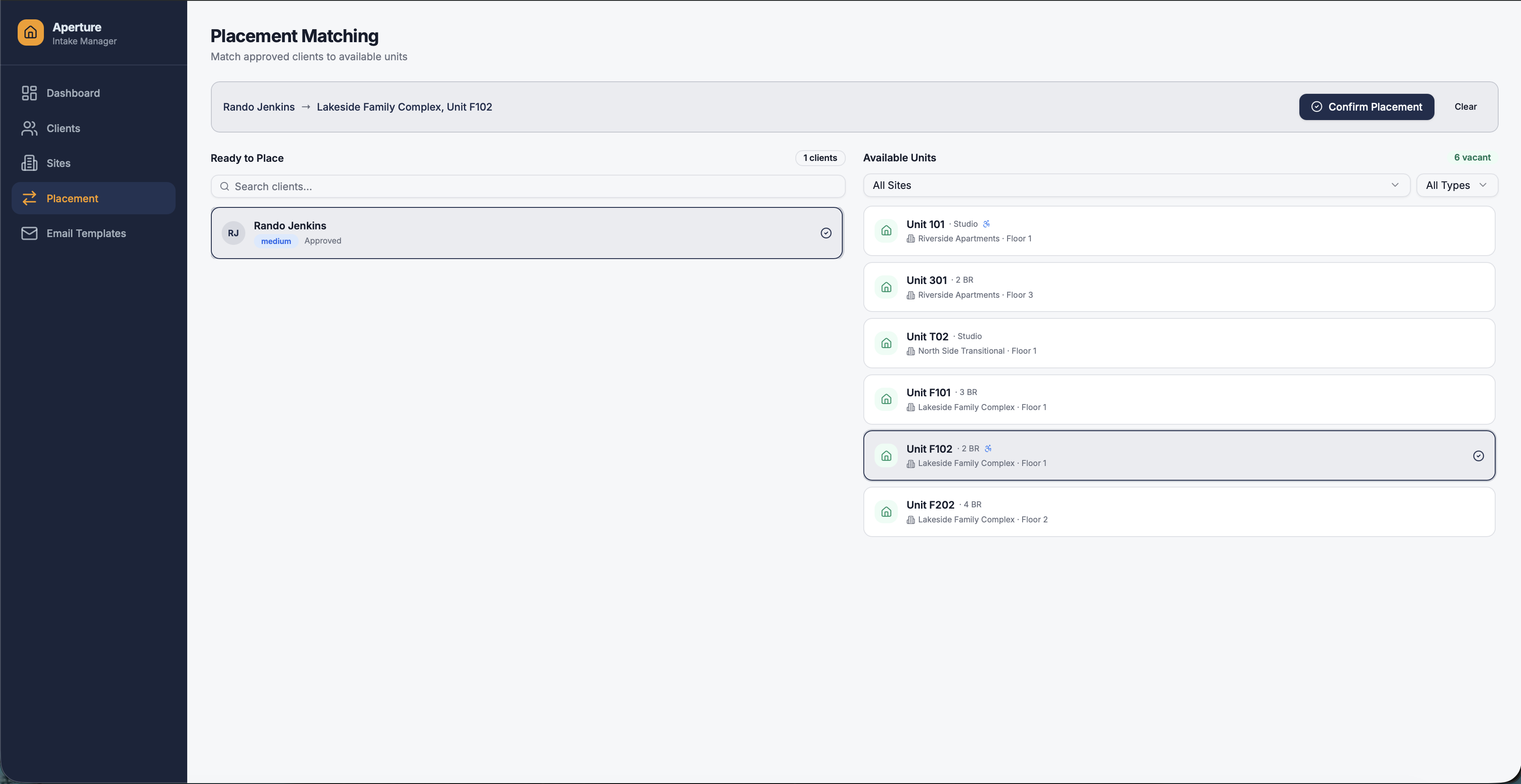Screen dimensions: 1521x784
Task: Click the Aperture home logo icon
Action: (31, 33)
